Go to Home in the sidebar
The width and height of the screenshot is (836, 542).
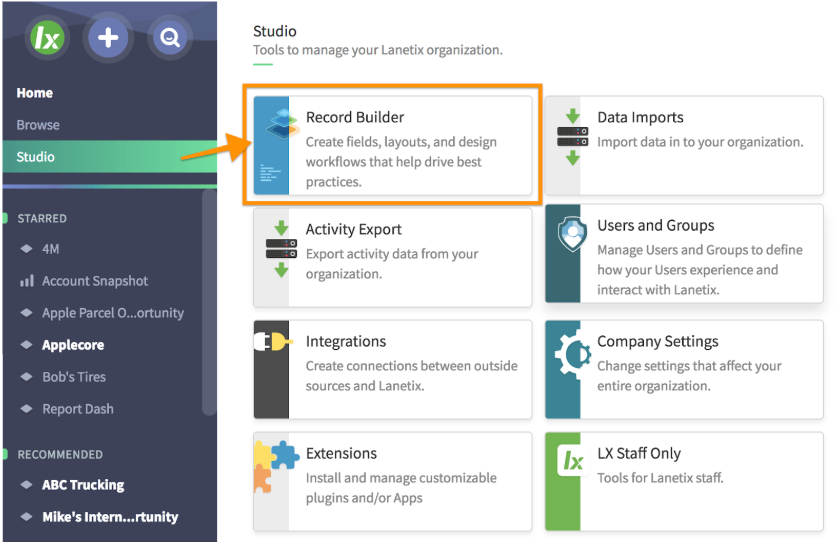[x=35, y=93]
